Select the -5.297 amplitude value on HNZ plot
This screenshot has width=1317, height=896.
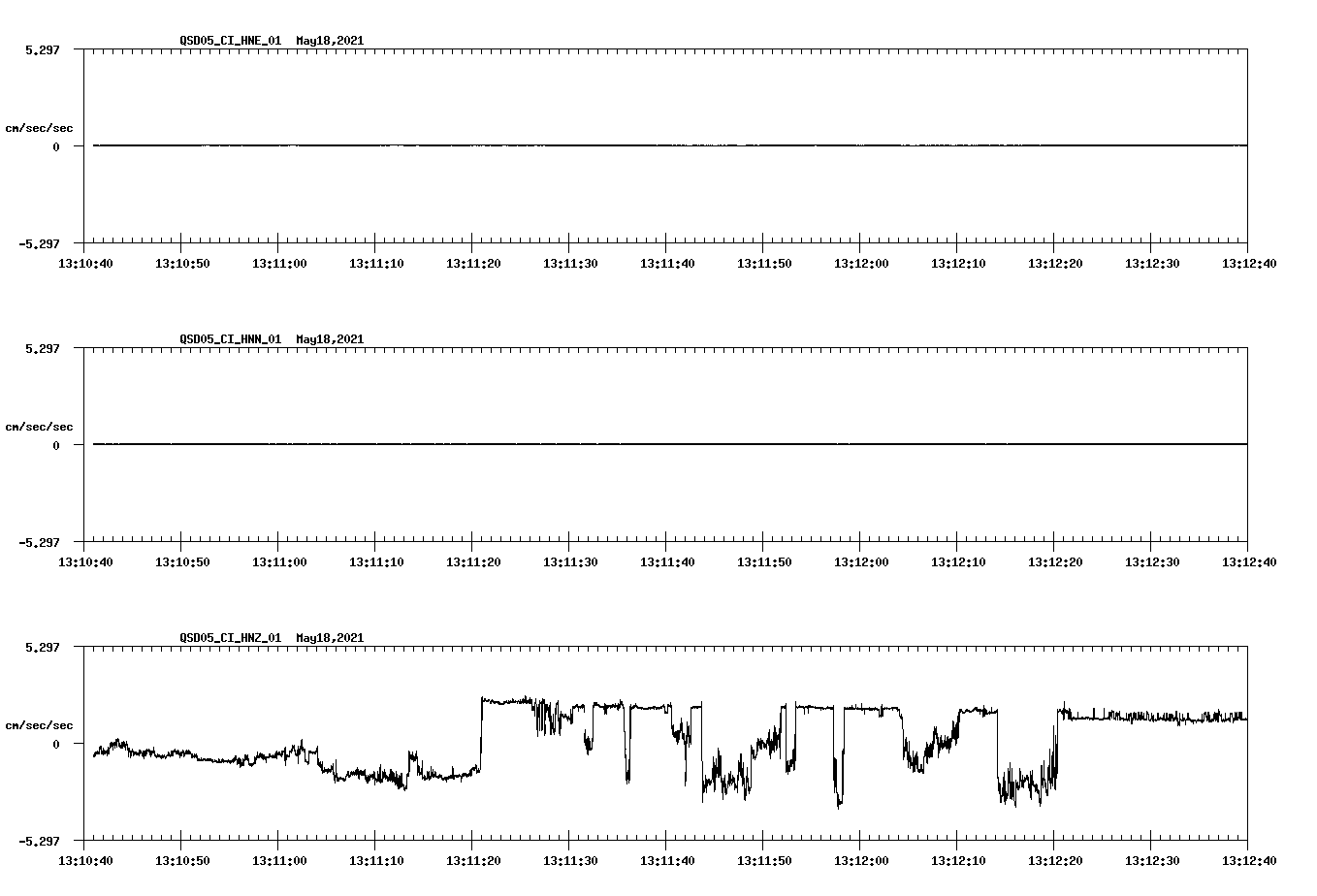41,843
